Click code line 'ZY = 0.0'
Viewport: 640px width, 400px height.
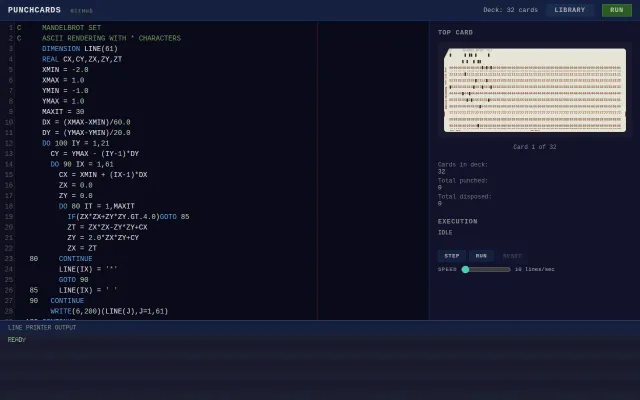[76, 196]
